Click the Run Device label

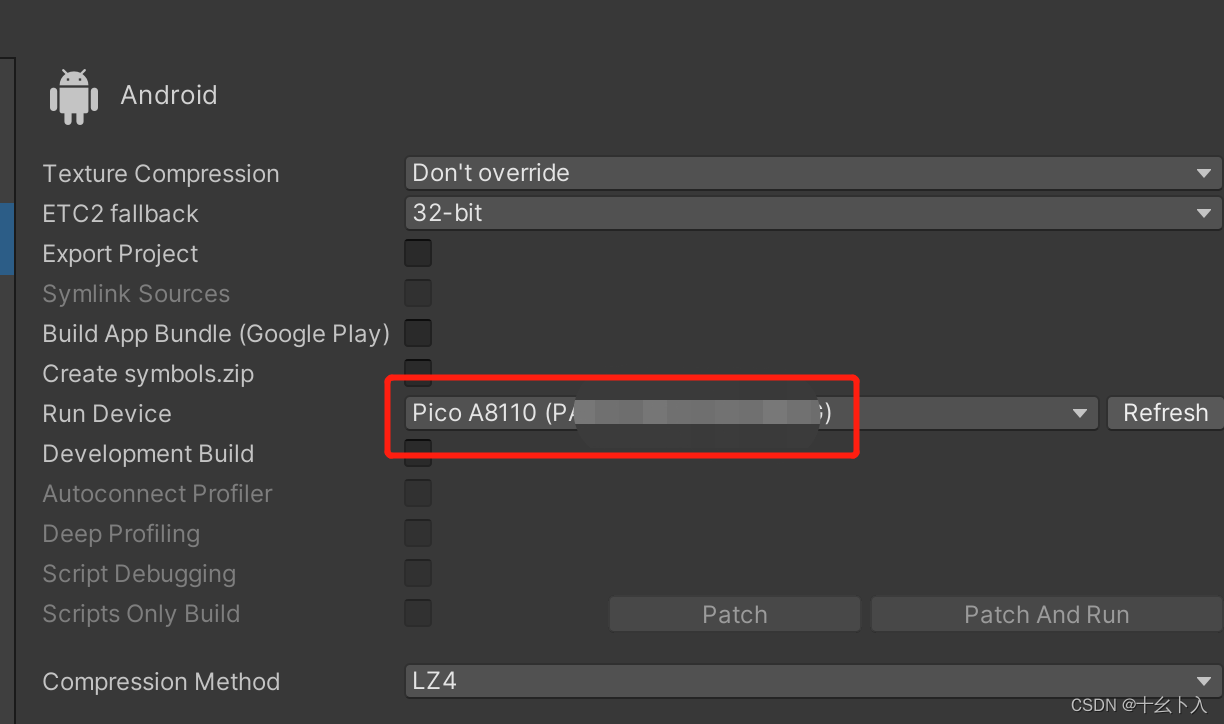[107, 414]
